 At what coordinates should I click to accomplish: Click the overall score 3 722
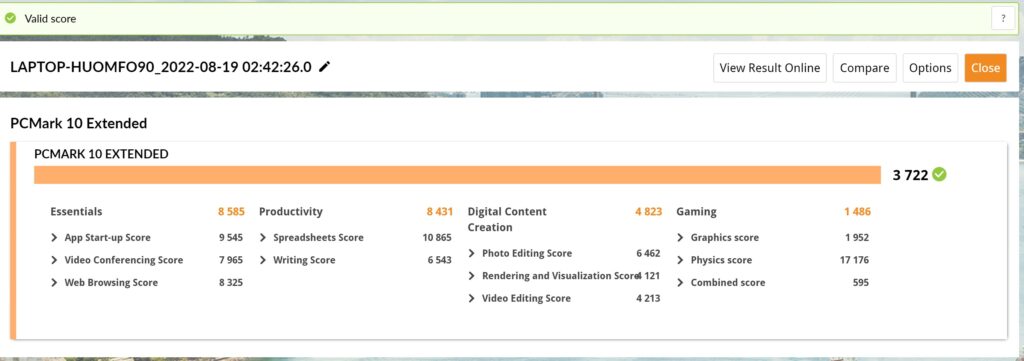pos(910,175)
